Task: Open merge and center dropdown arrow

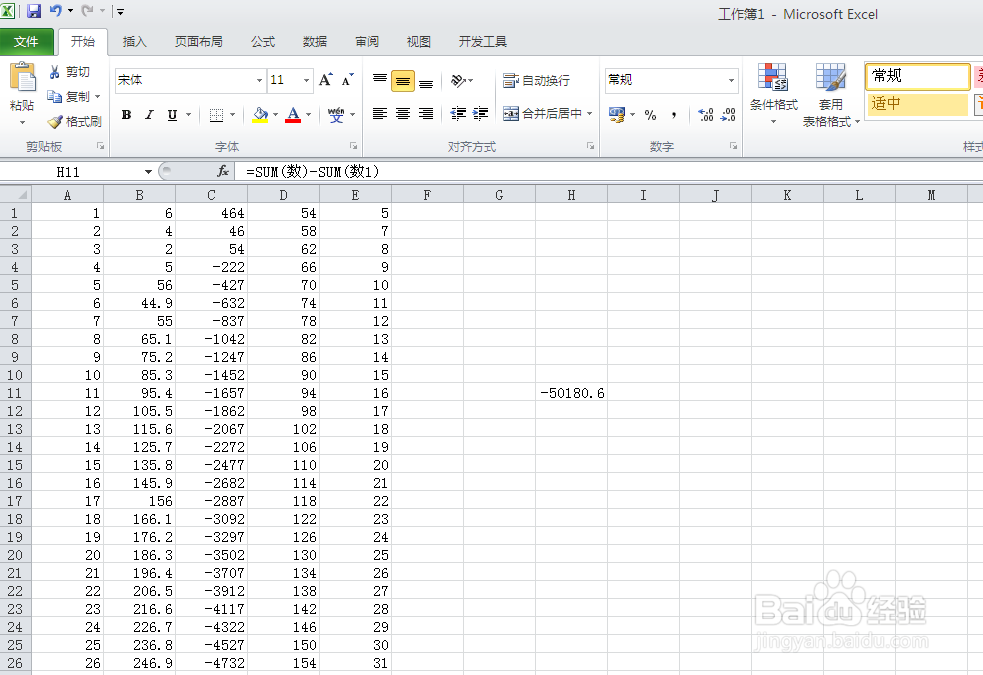Action: (x=590, y=113)
